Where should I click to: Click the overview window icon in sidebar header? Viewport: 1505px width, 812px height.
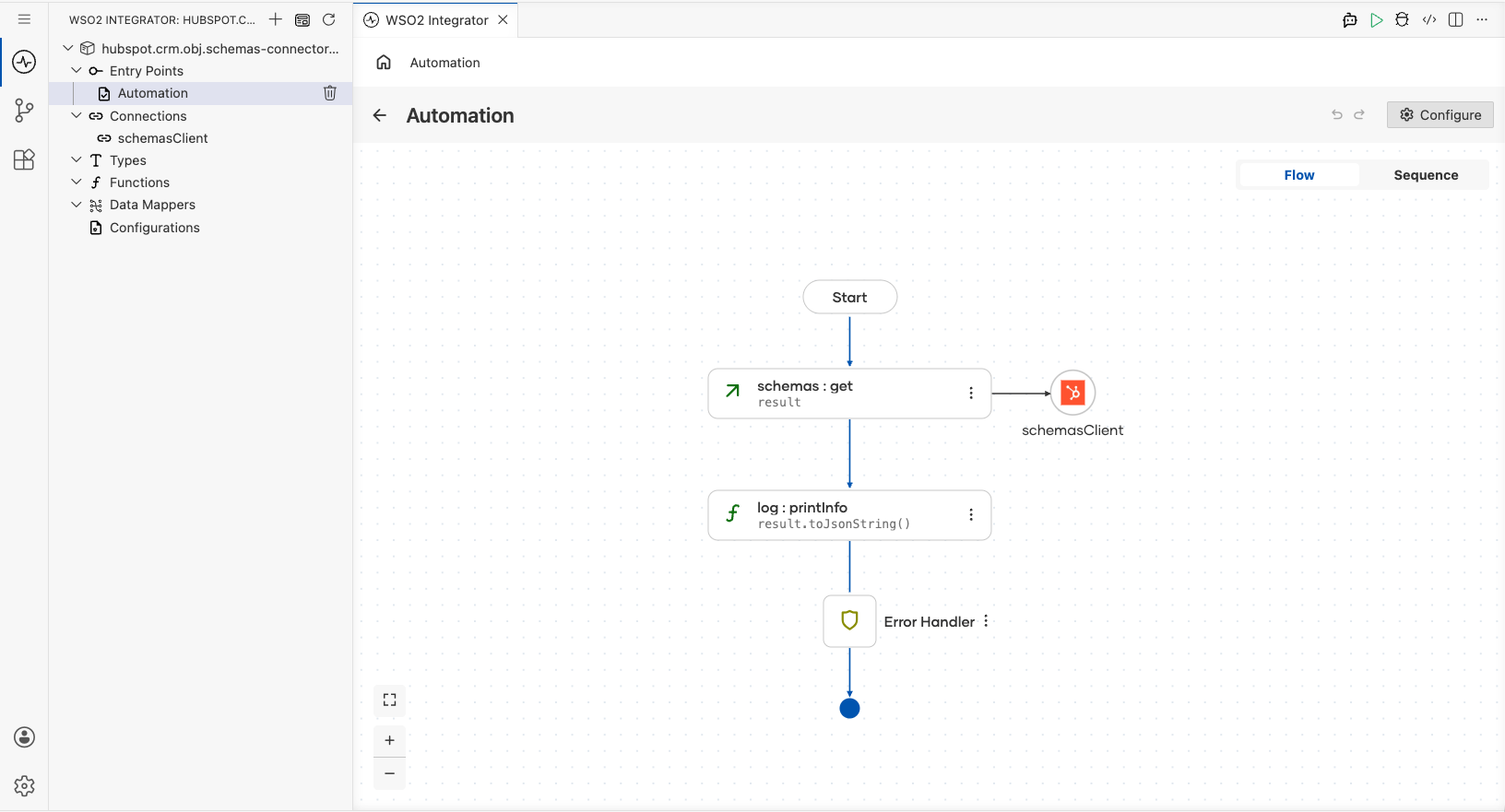click(x=302, y=19)
